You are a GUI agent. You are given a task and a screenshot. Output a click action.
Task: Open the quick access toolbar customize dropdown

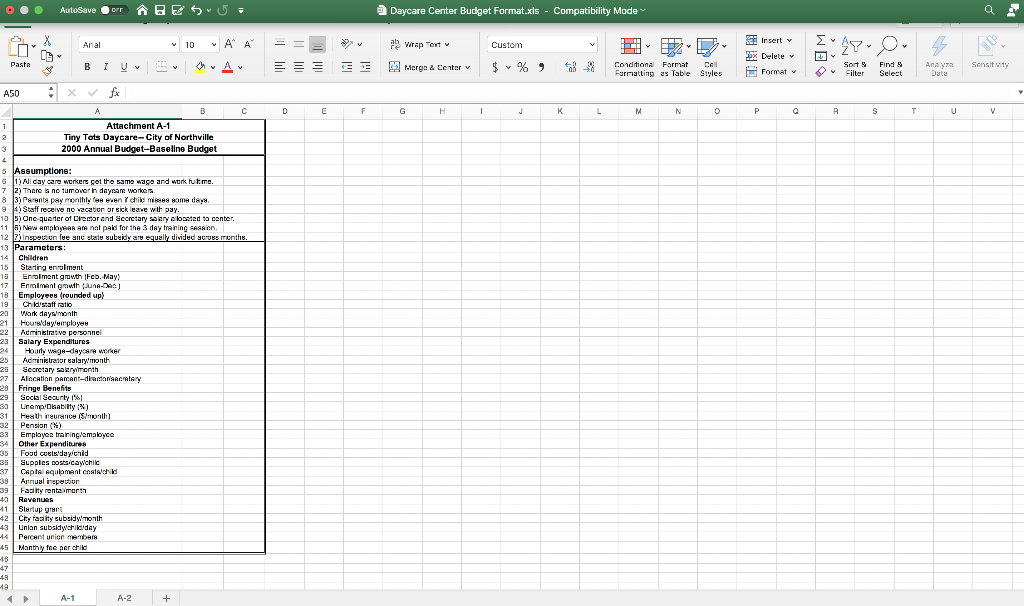[241, 10]
